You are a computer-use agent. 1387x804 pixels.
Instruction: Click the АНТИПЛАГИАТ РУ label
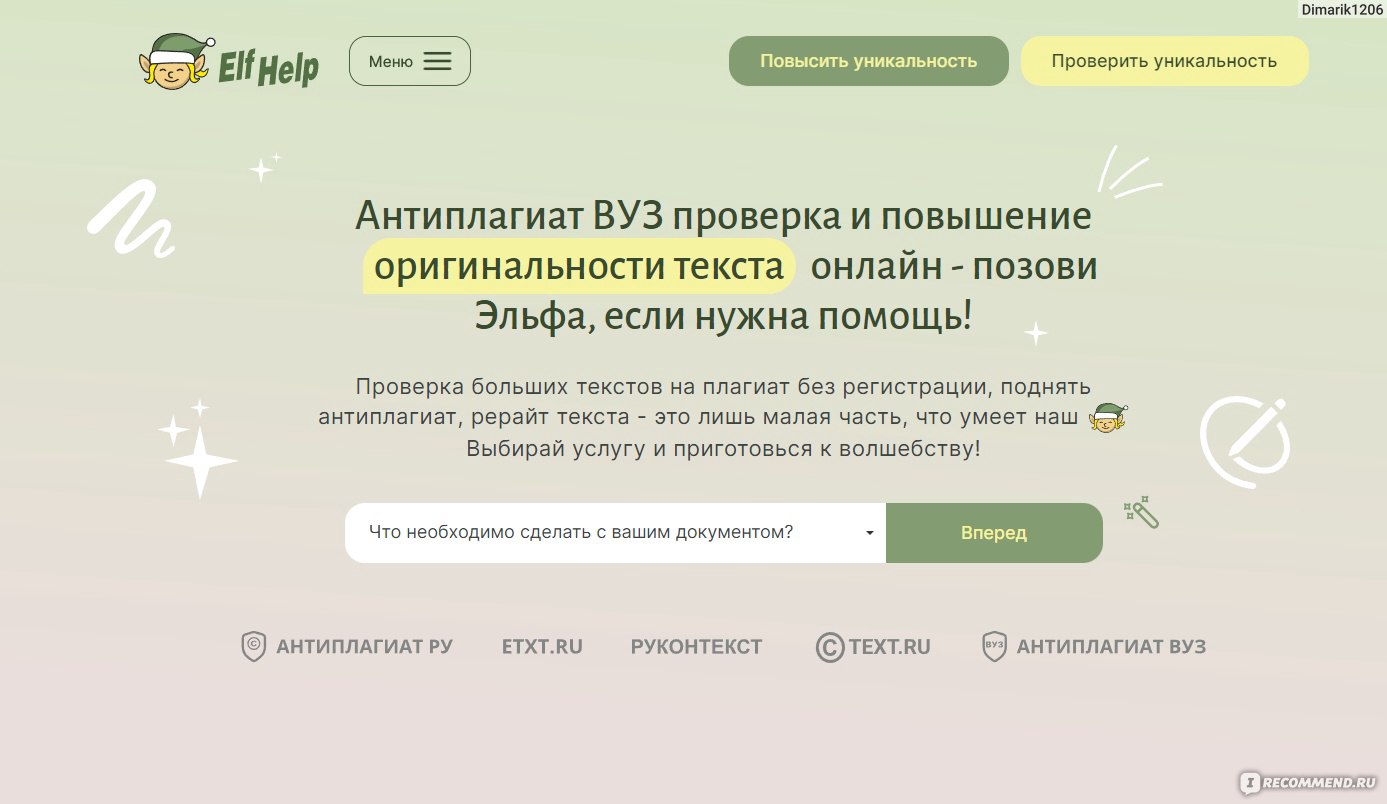pos(364,647)
